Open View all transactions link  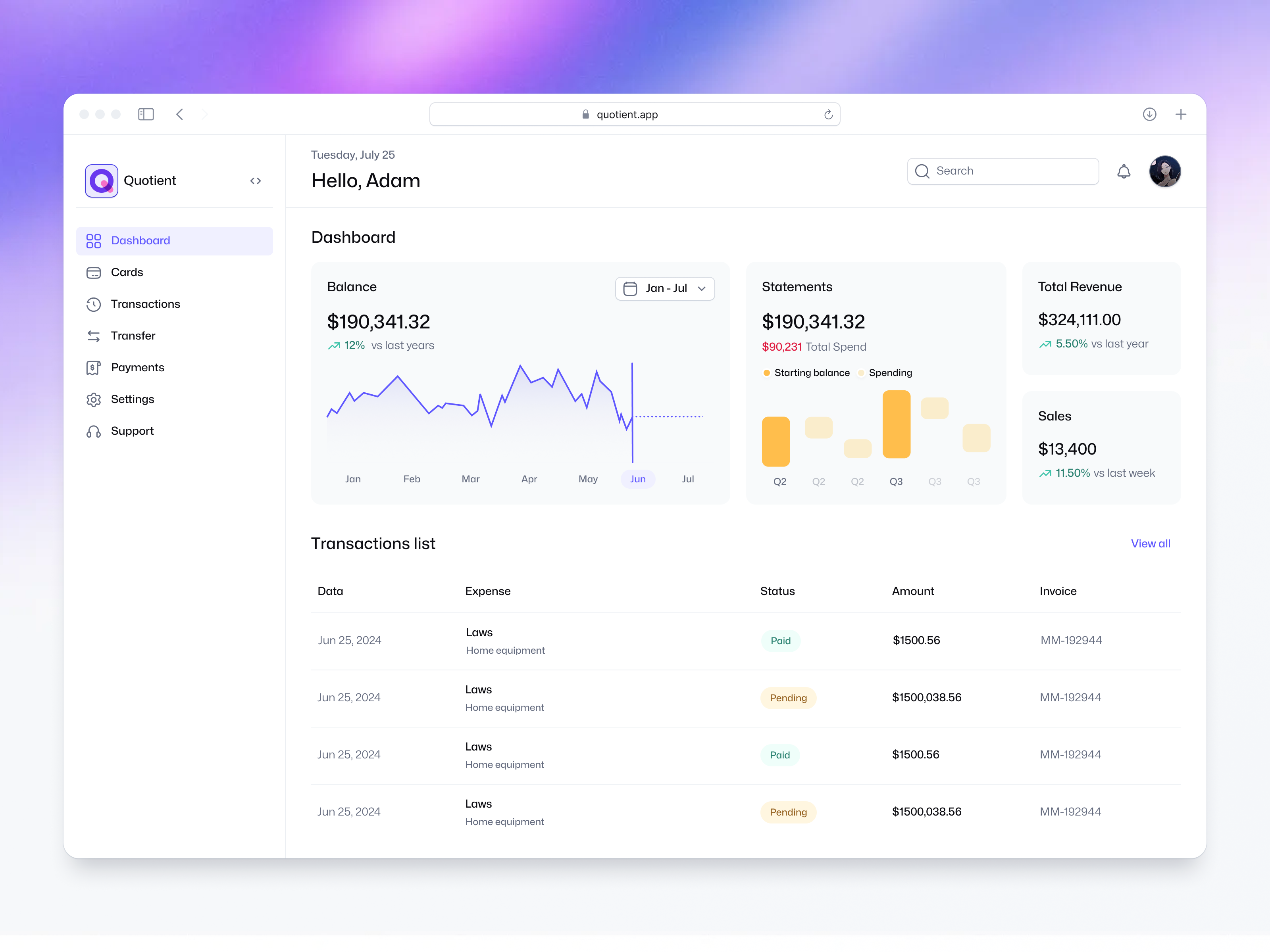1151,543
